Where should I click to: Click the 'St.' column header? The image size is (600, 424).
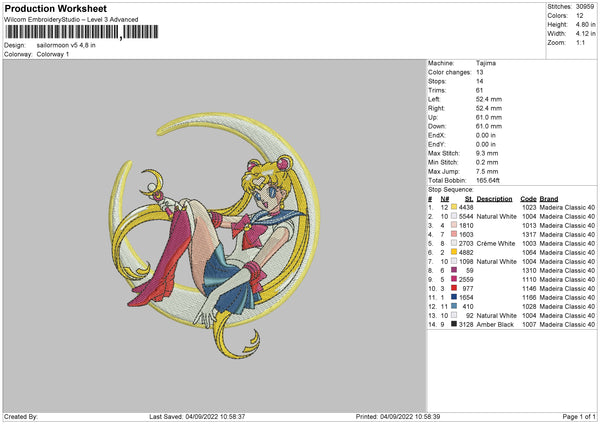point(469,199)
